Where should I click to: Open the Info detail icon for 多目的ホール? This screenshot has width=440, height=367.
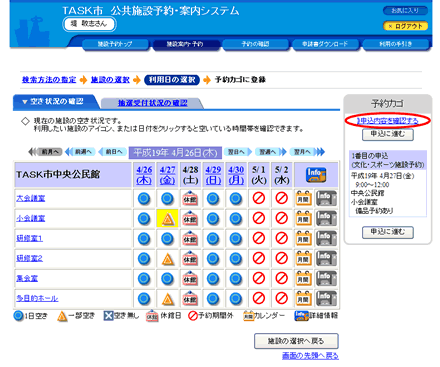click(x=326, y=298)
